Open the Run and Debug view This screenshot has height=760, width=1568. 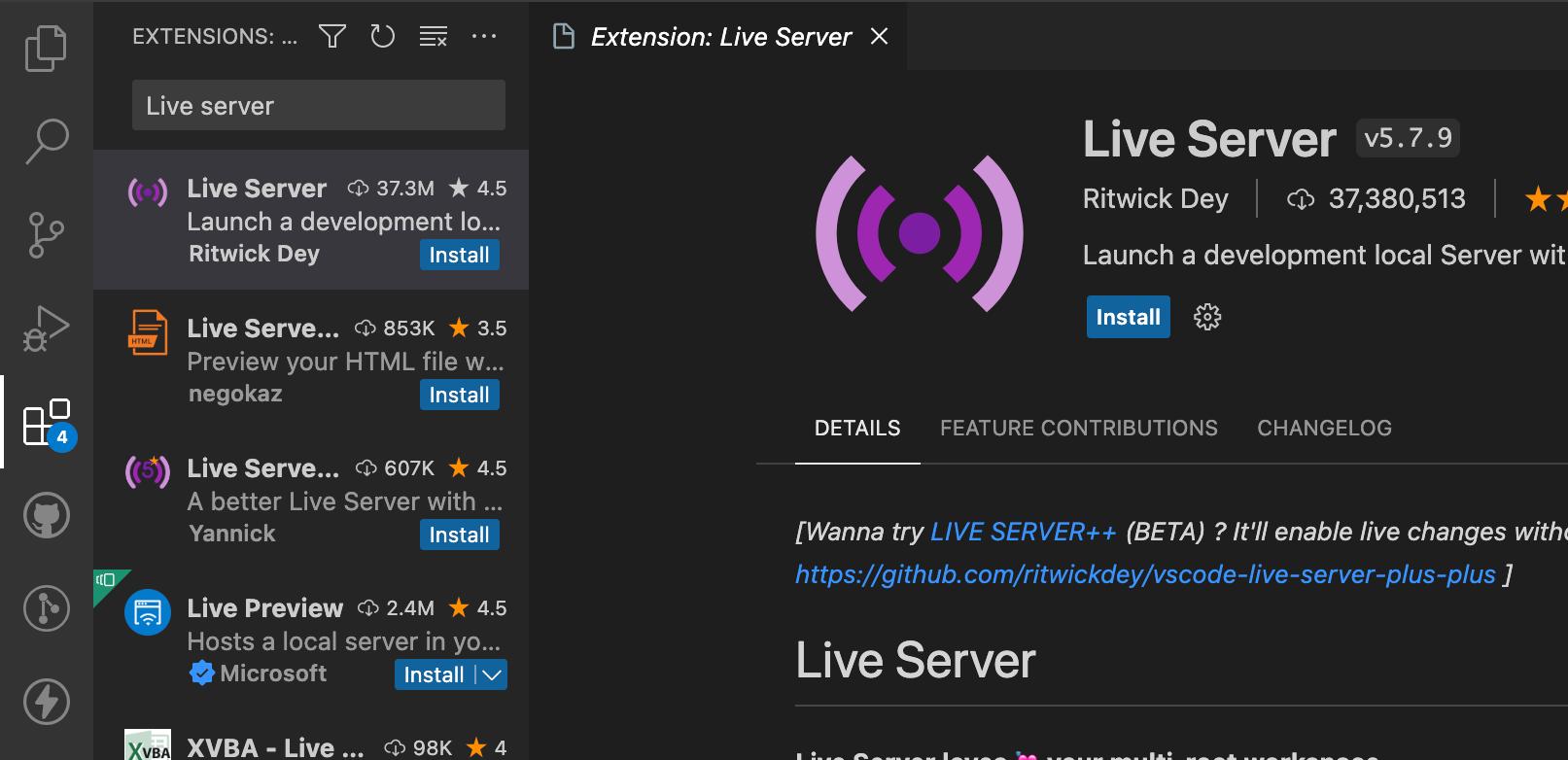click(46, 328)
